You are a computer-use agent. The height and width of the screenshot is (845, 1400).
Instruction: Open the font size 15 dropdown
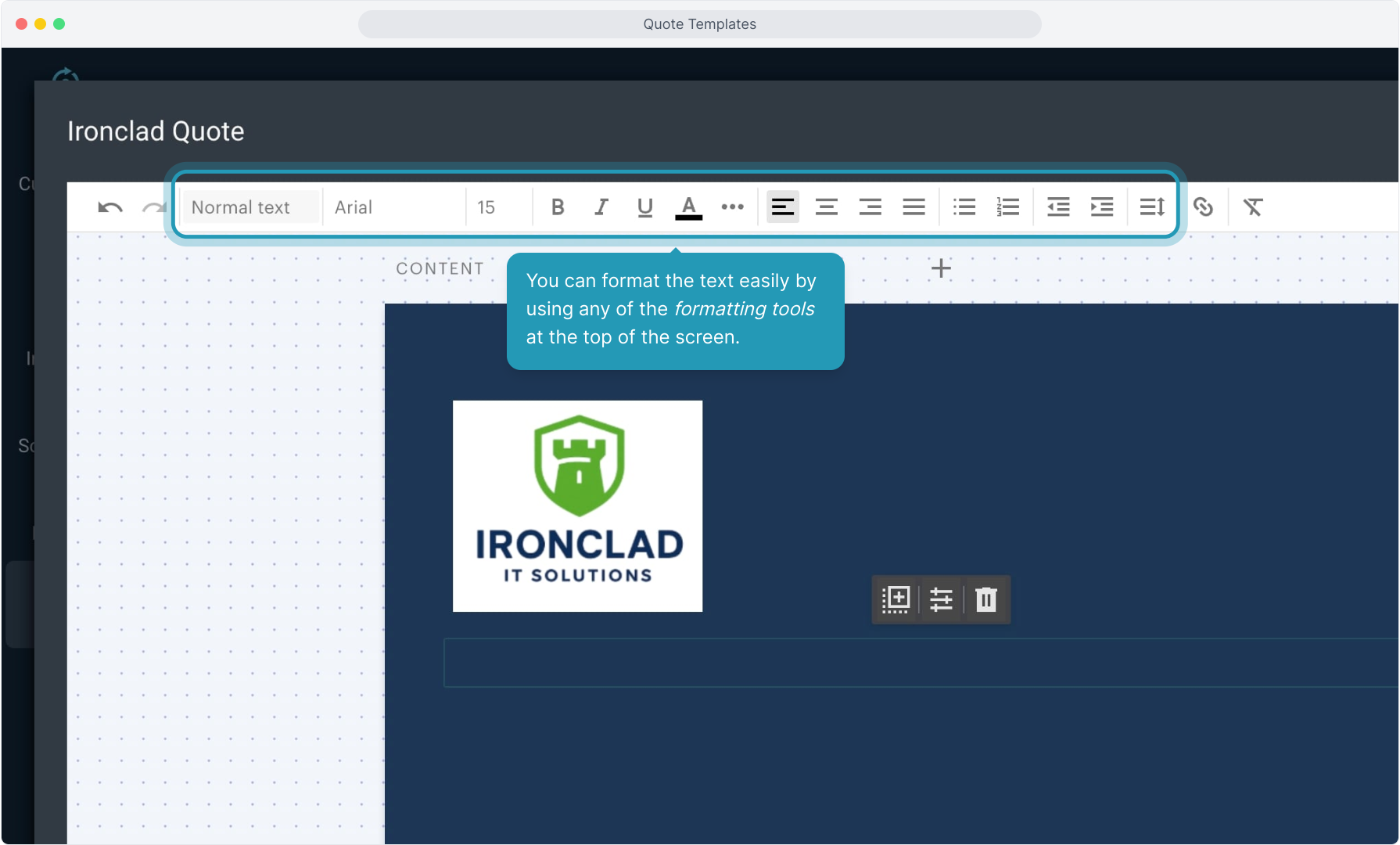(x=498, y=207)
